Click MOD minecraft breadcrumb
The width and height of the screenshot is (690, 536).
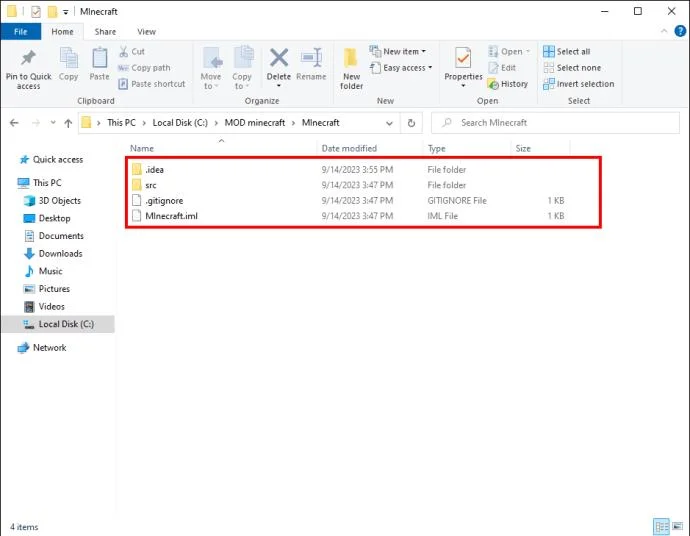click(x=255, y=123)
